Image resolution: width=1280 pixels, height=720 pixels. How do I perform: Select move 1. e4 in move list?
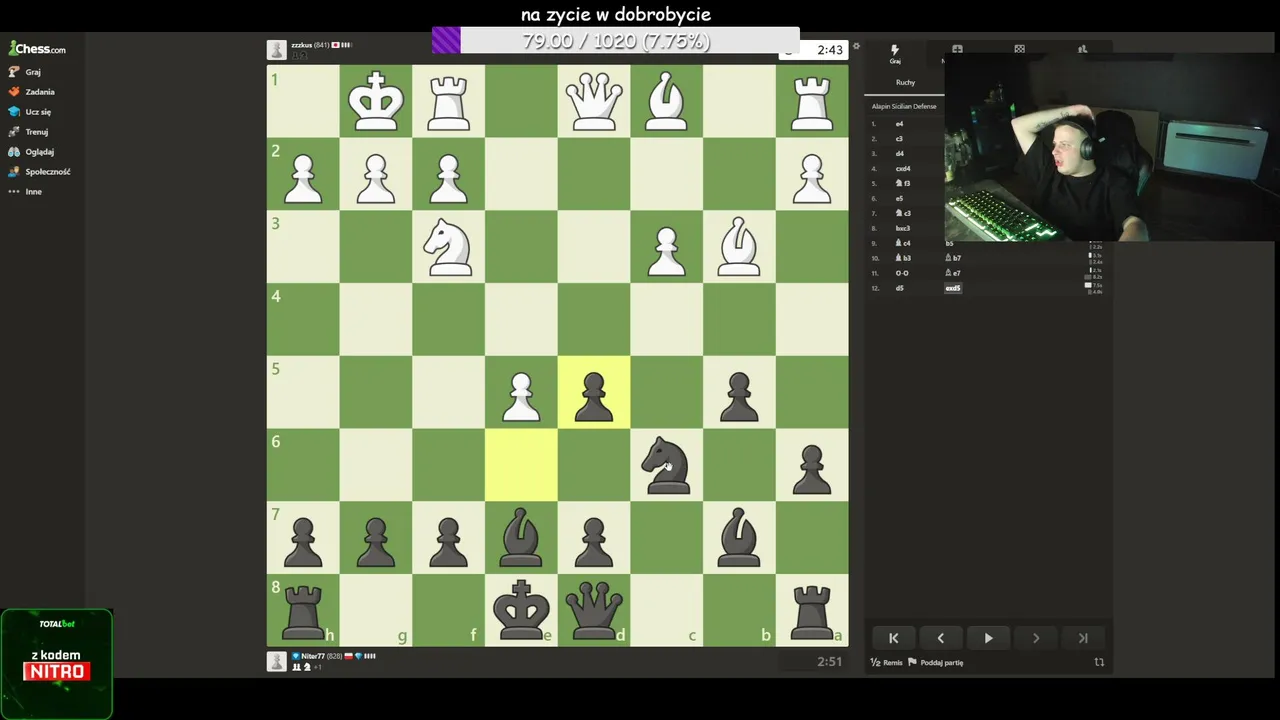tap(900, 124)
